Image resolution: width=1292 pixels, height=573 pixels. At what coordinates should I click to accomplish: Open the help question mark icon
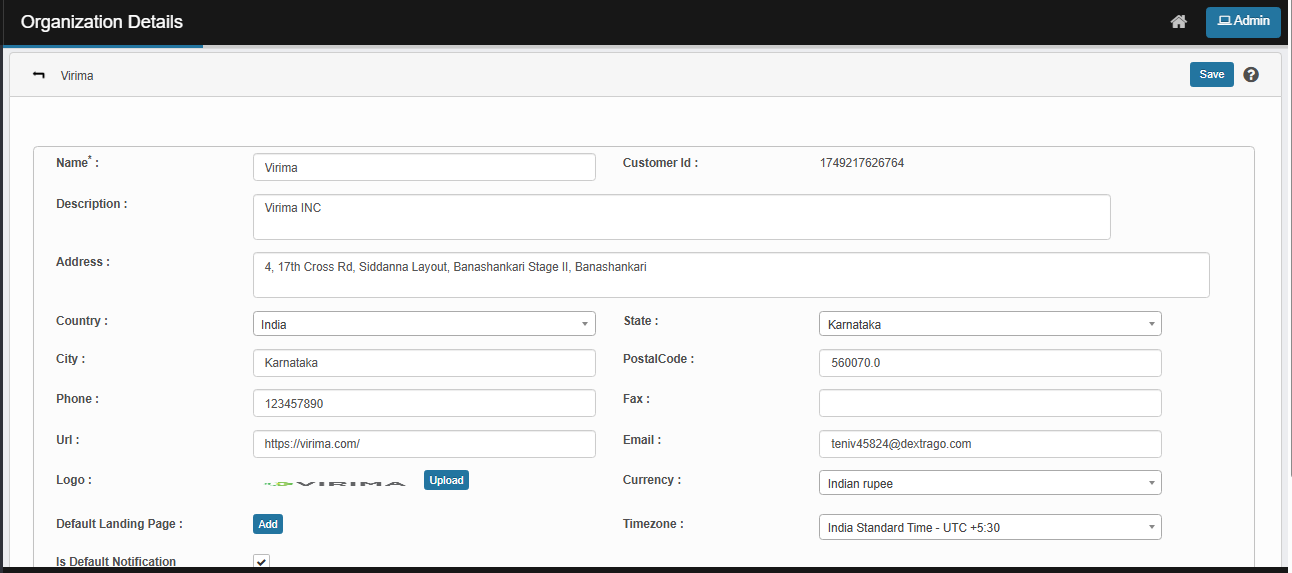coord(1250,75)
